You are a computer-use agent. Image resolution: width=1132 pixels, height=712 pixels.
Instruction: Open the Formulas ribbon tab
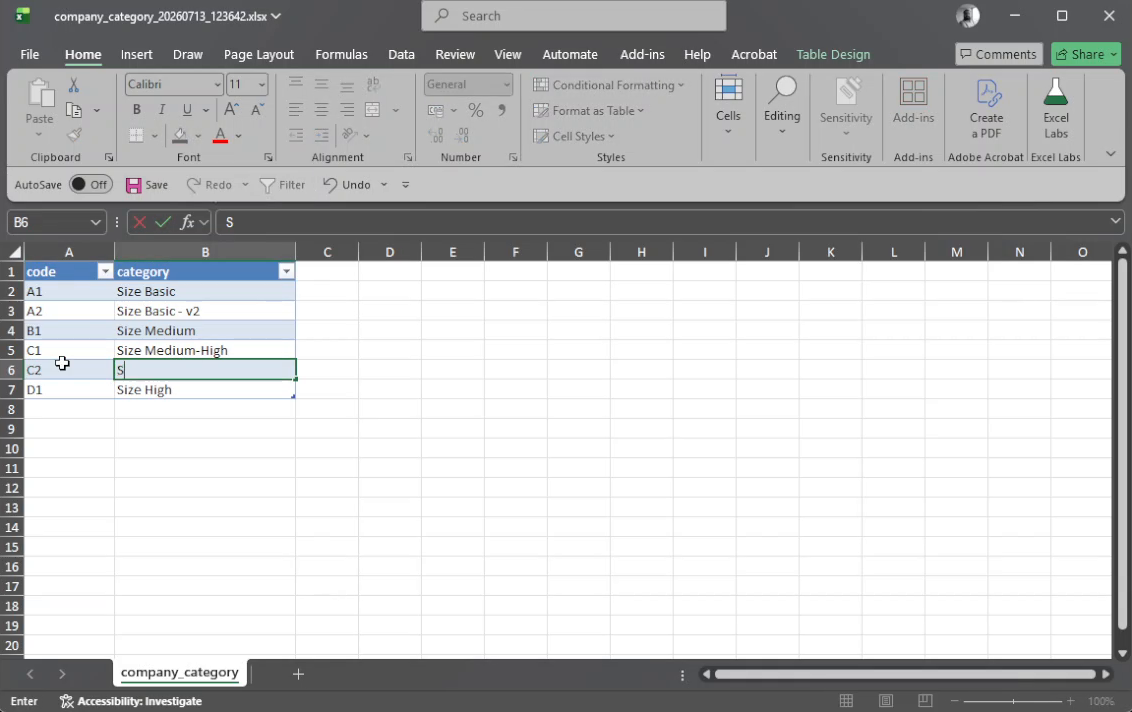pos(341,54)
